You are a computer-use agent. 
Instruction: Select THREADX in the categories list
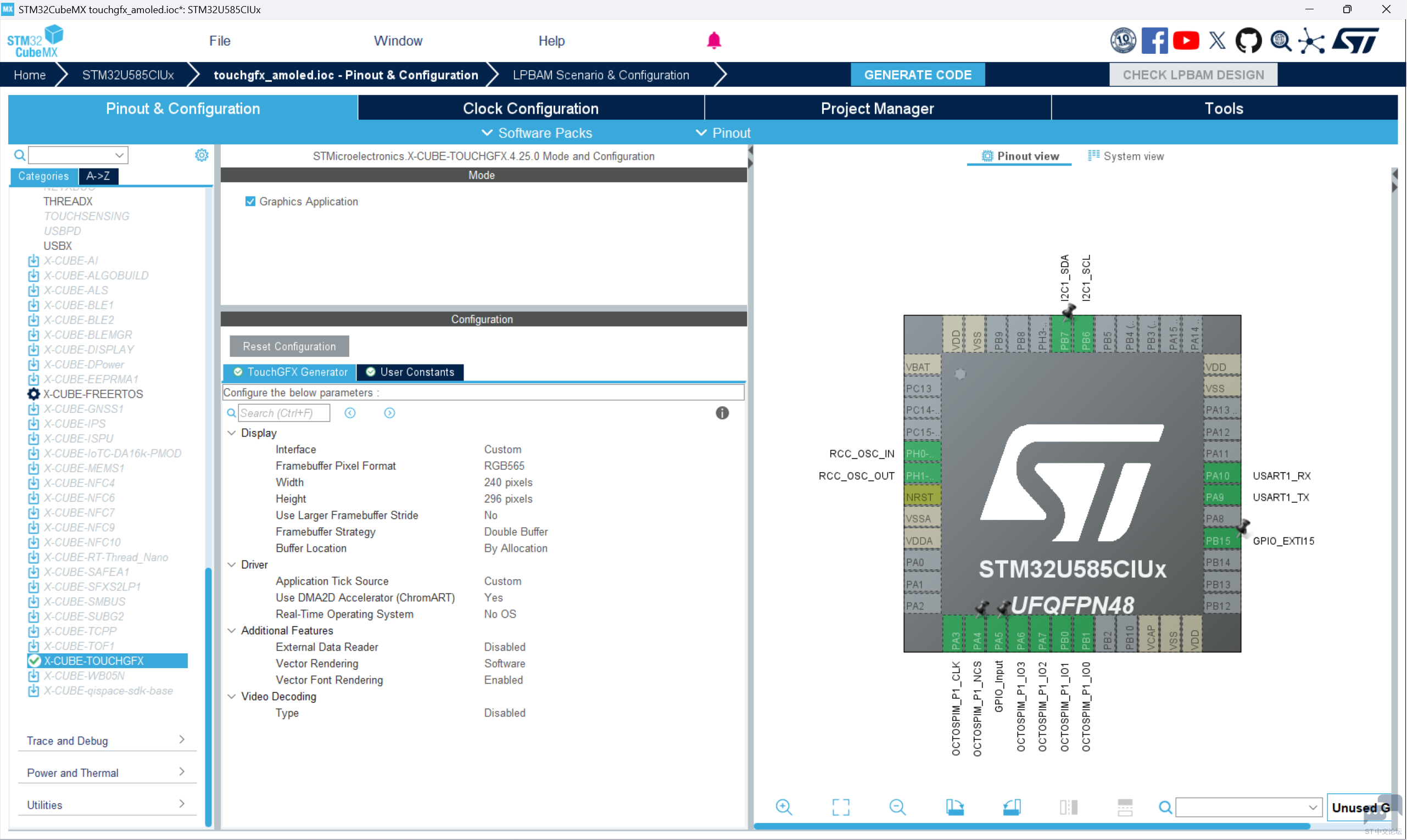coord(68,201)
